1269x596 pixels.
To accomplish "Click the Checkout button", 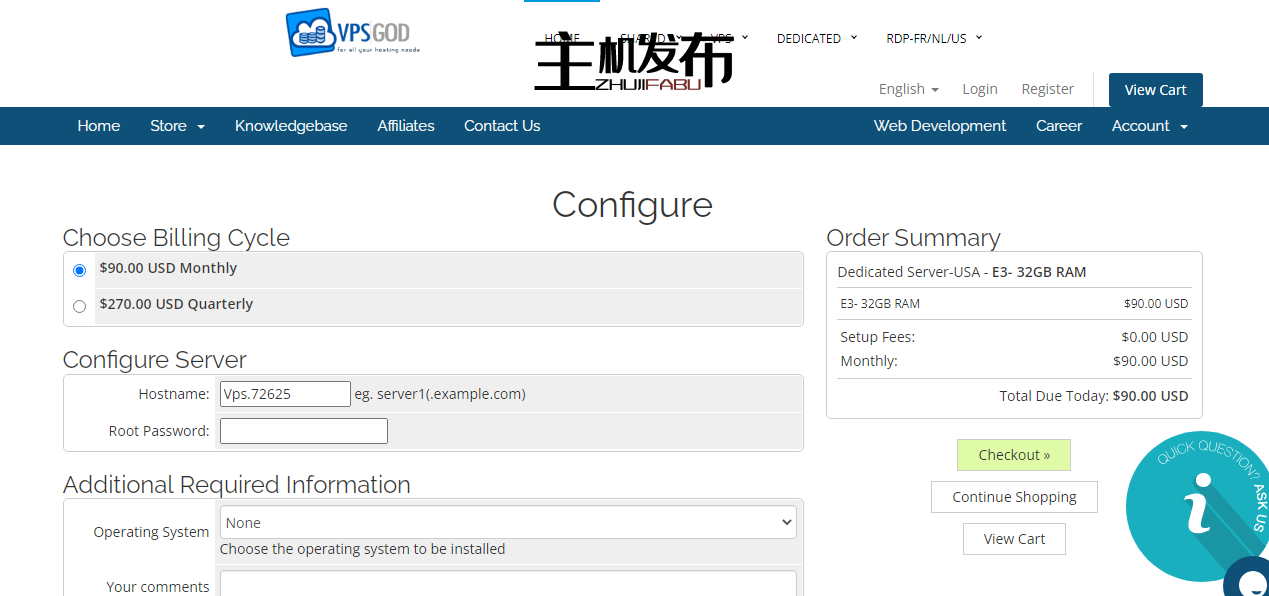I will [x=1013, y=455].
